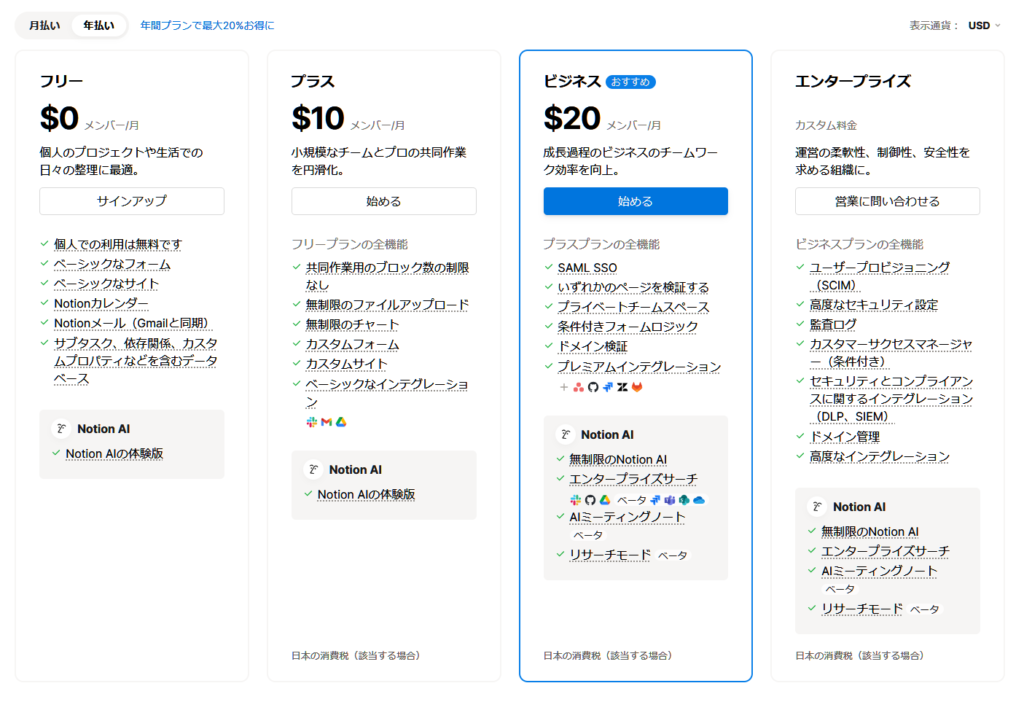The width and height of the screenshot is (1024, 702).
Task: Click the Slack icon under ビジネス エンタープライズサーチ
Action: pyautogui.click(x=575, y=500)
